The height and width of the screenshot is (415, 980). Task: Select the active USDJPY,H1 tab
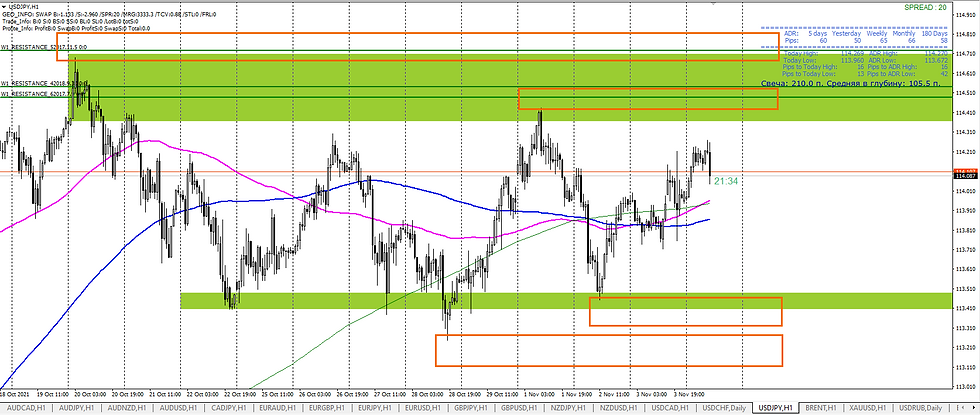pos(776,408)
